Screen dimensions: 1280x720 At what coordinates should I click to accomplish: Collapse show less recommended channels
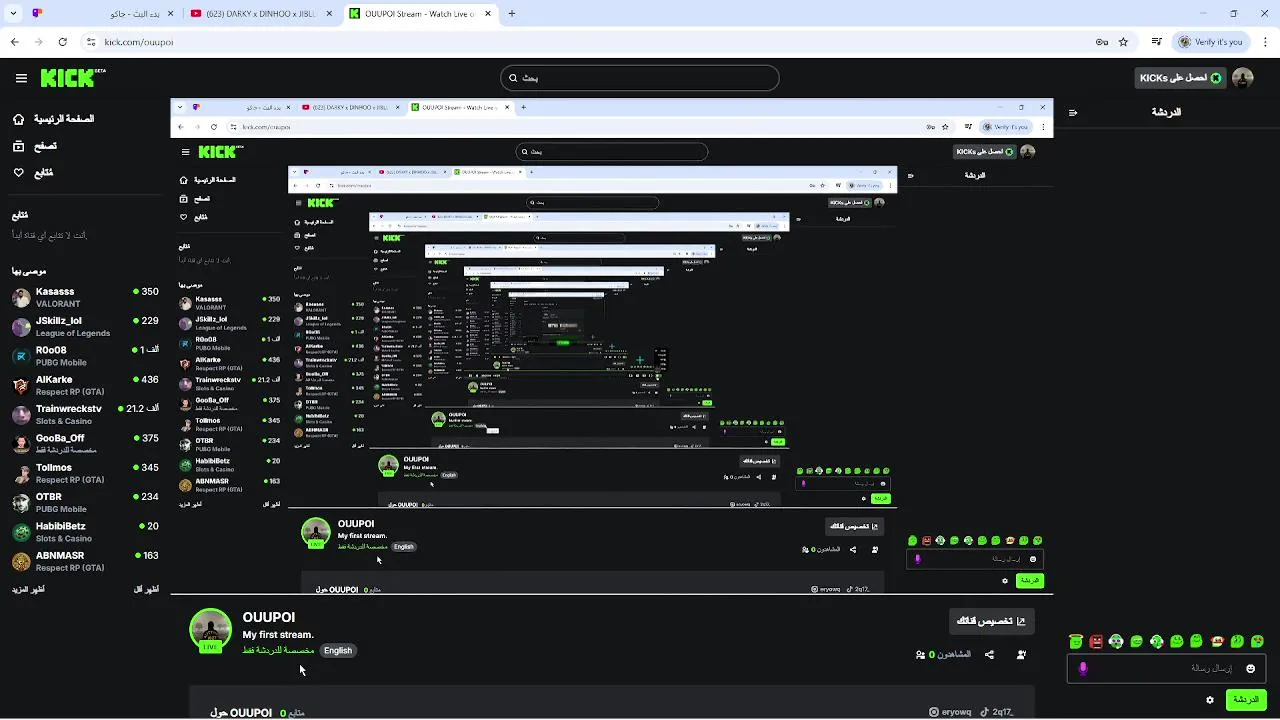tap(146, 590)
